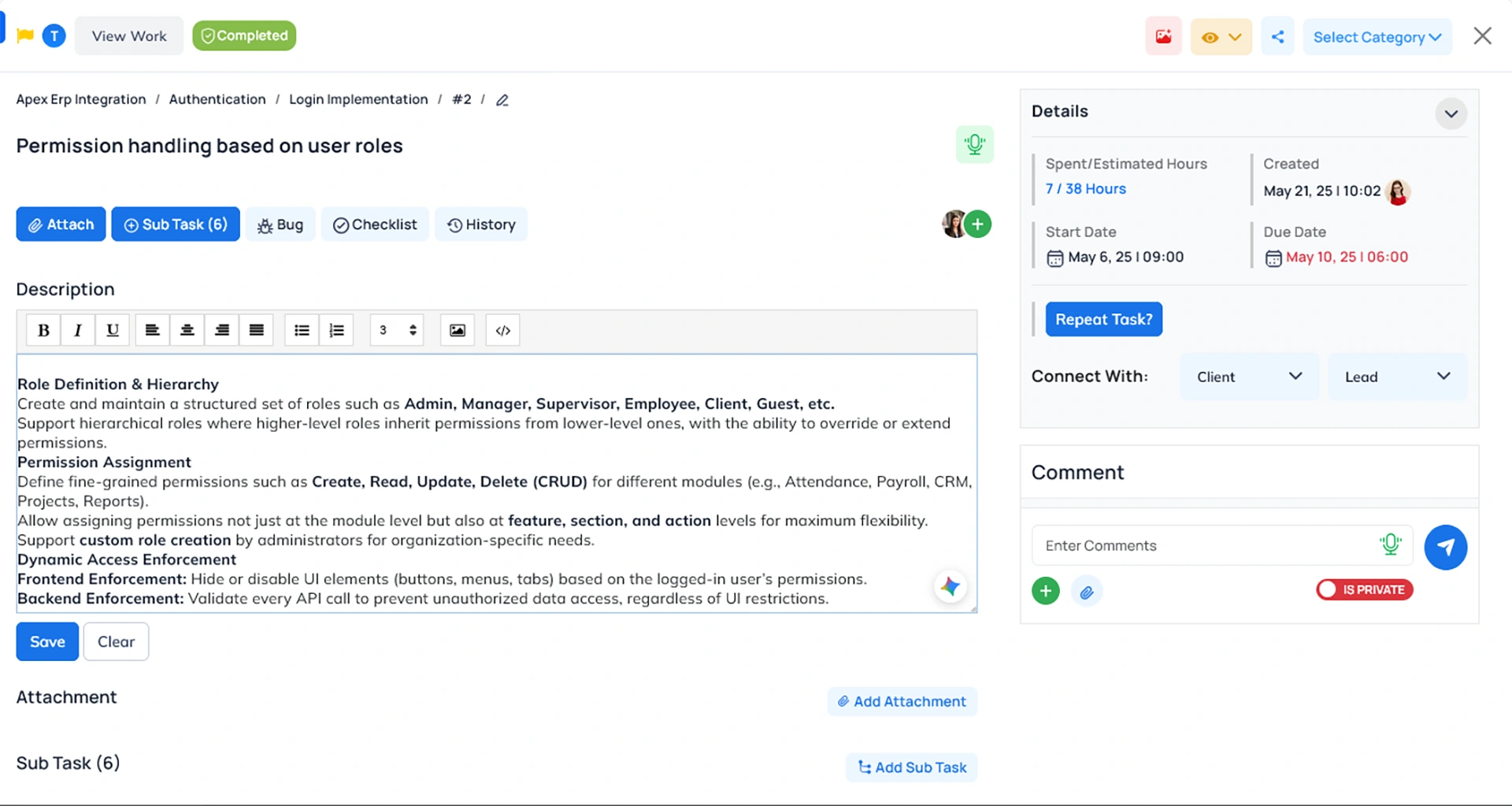Open the History tab
This screenshot has height=806, width=1512.
point(481,225)
